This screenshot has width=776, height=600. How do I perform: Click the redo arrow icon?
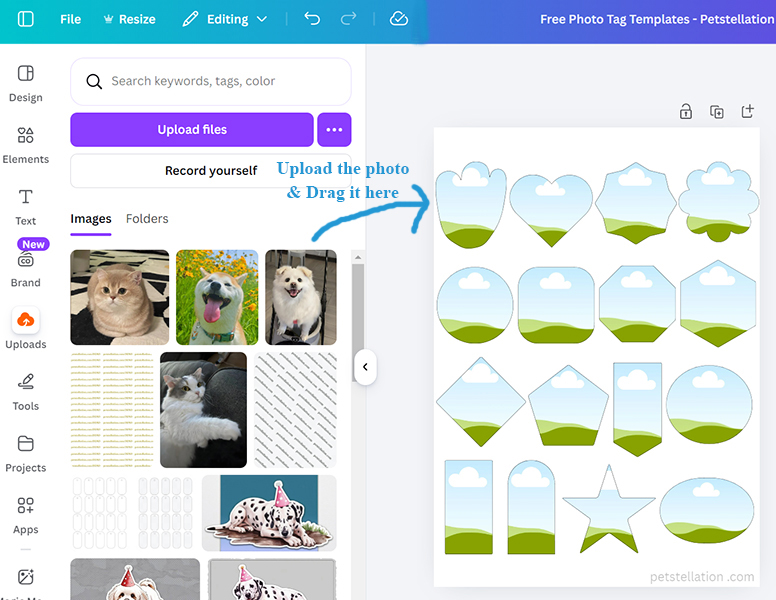click(348, 19)
